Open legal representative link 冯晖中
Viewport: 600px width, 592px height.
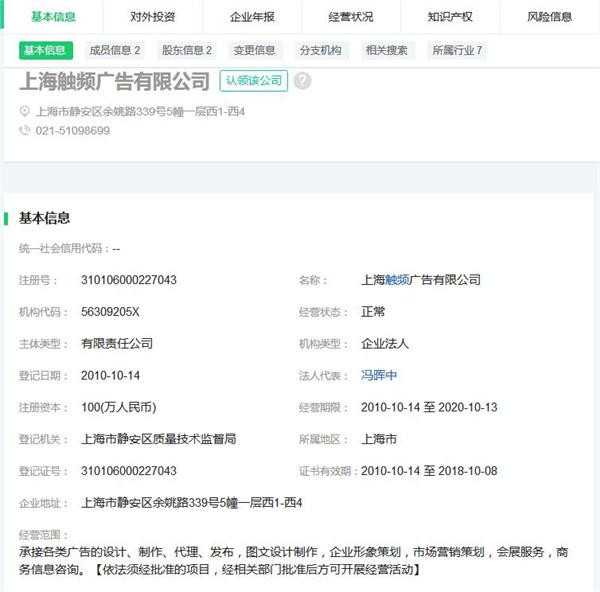(379, 375)
